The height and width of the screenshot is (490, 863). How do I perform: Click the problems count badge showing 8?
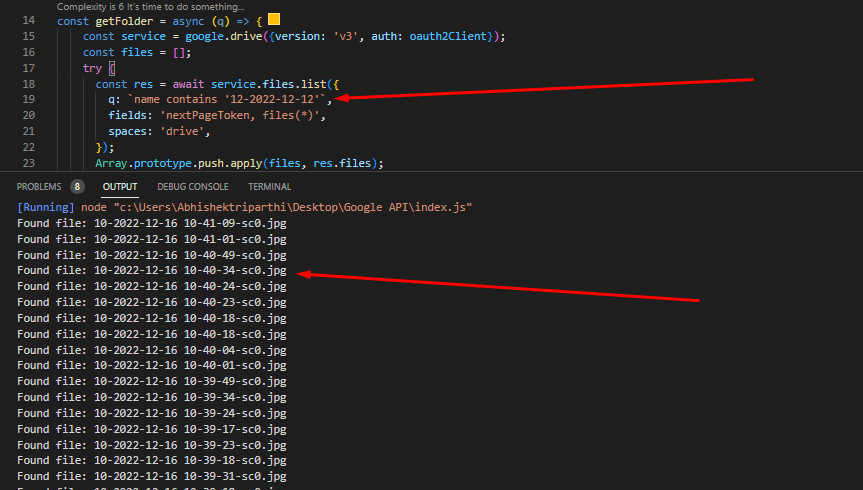(77, 187)
